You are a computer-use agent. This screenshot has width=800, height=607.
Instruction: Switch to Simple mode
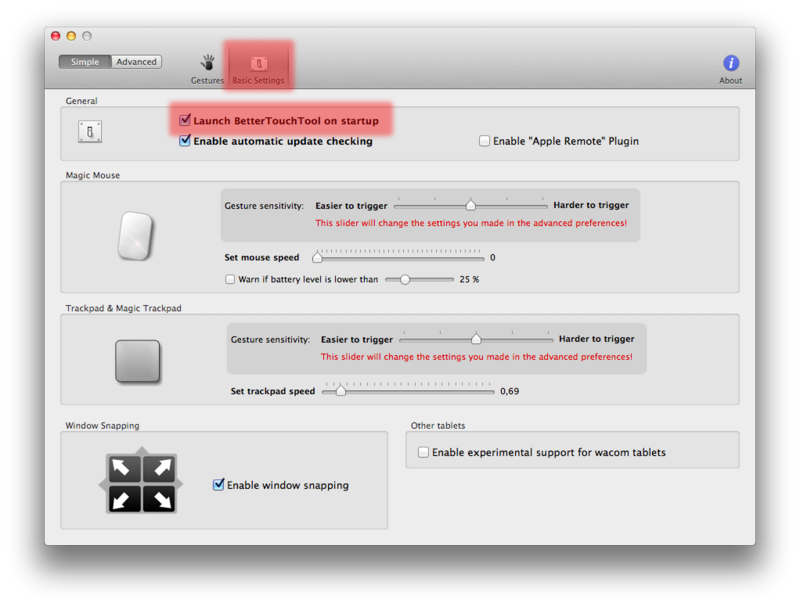85,62
